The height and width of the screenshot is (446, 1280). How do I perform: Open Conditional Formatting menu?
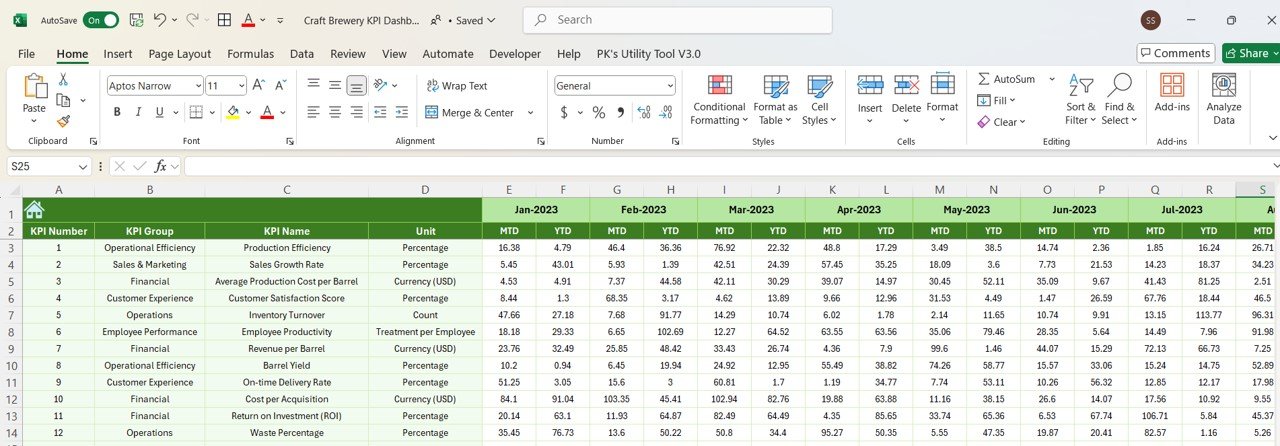(x=719, y=99)
